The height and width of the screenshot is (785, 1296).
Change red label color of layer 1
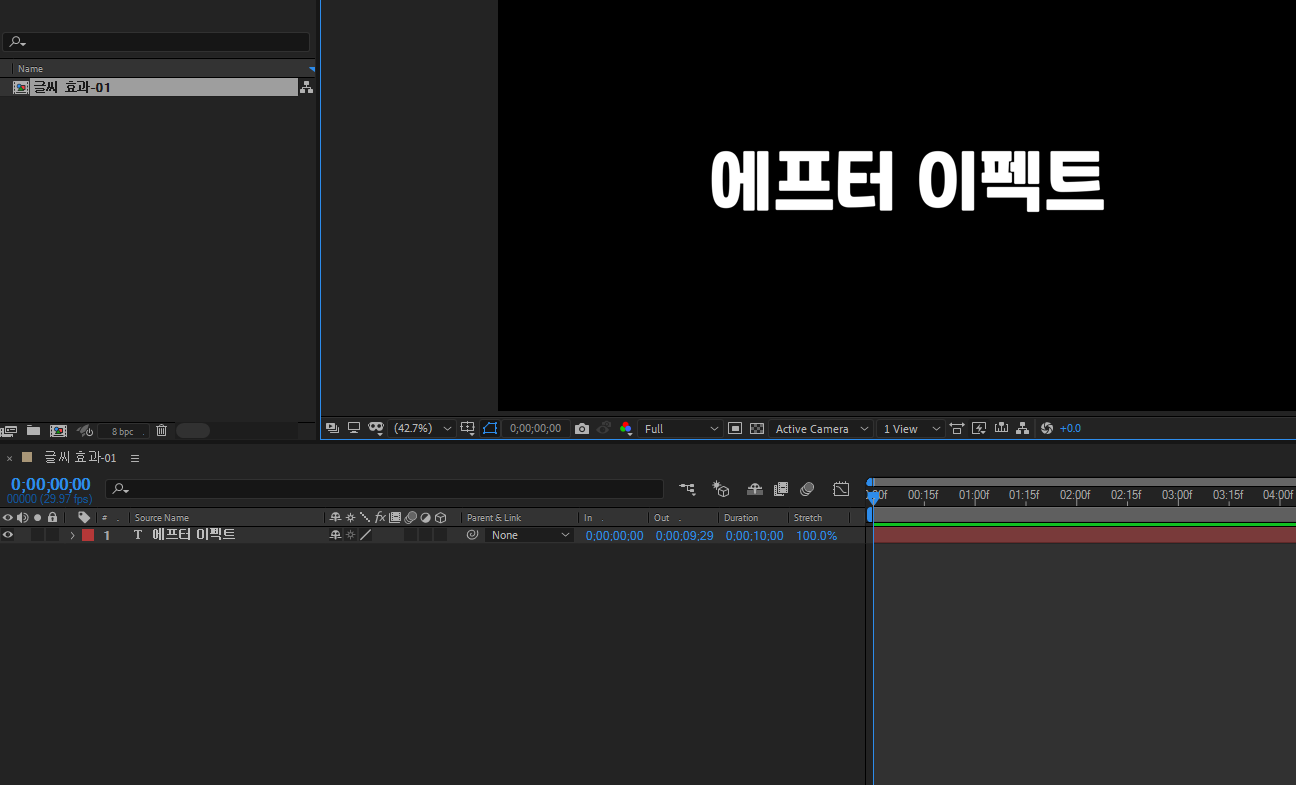click(88, 535)
